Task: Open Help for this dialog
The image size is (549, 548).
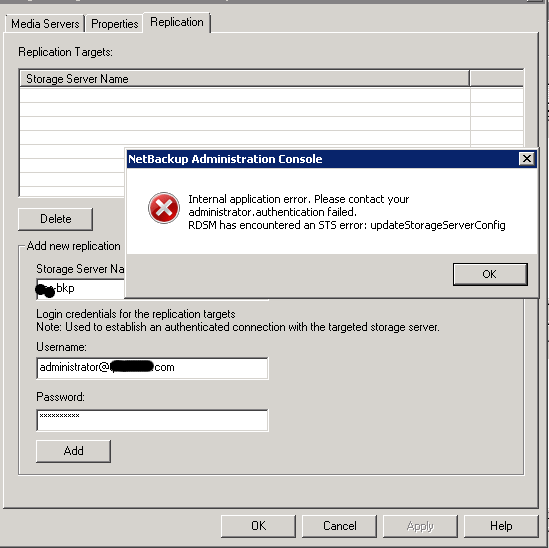Action: (501, 526)
